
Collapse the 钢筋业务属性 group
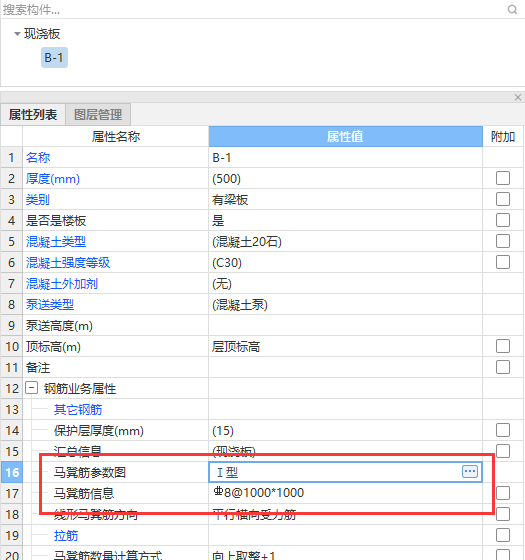31,388
